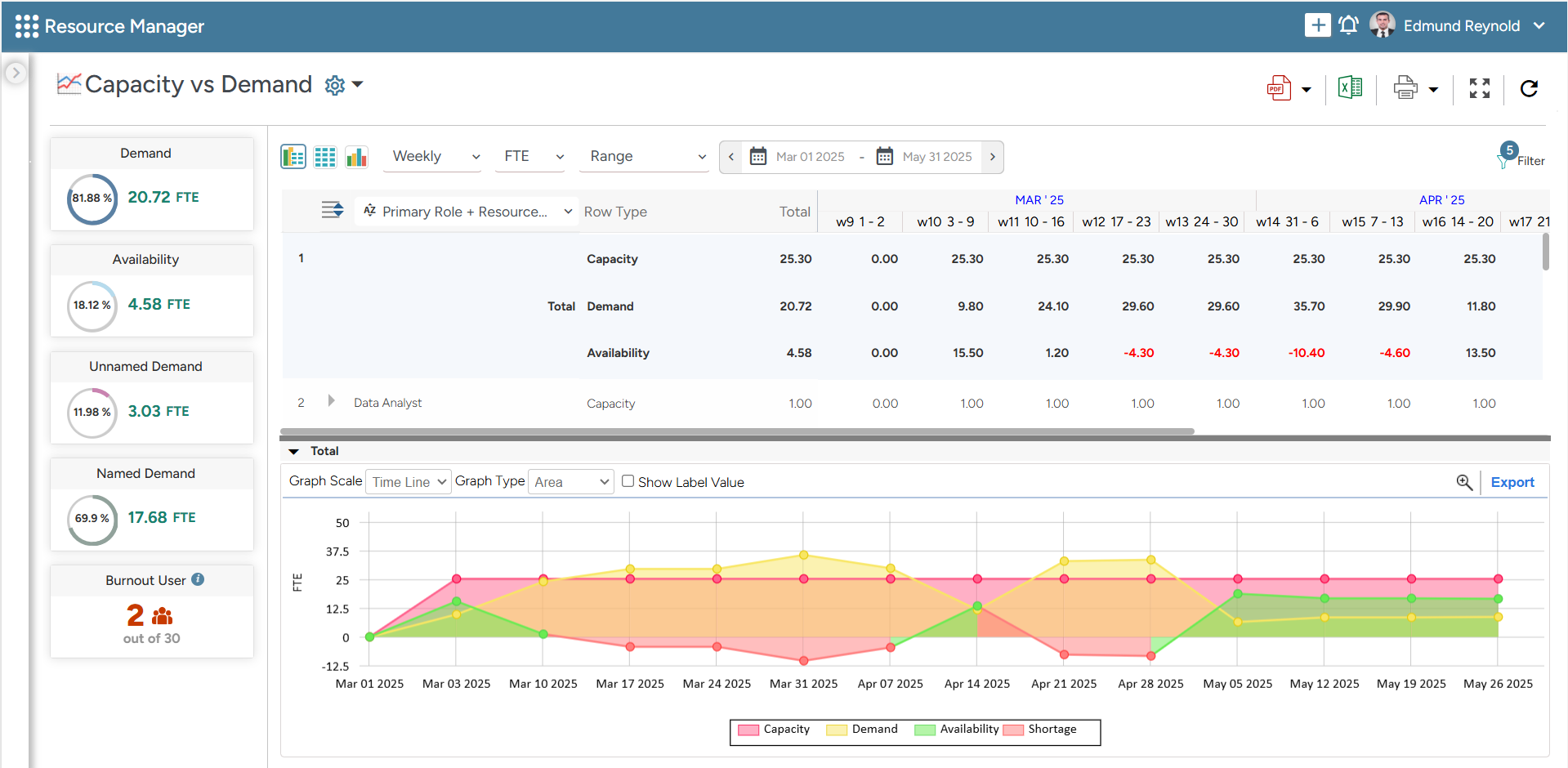
Task: Export report to Excel
Action: [x=1349, y=87]
